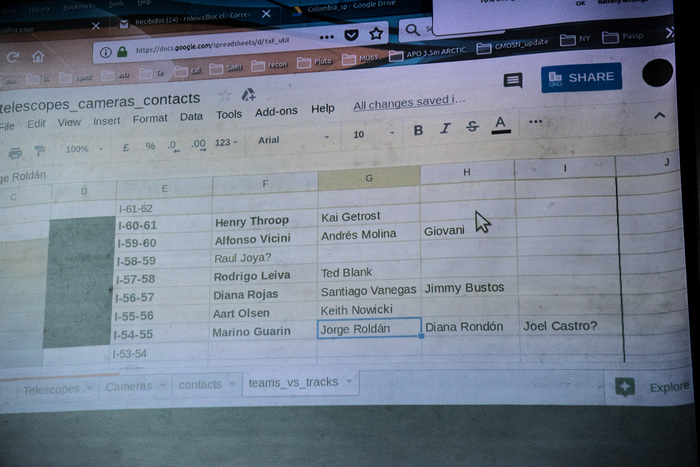The height and width of the screenshot is (467, 700).
Task: Open the font size 10 dropdown
Action: point(372,134)
